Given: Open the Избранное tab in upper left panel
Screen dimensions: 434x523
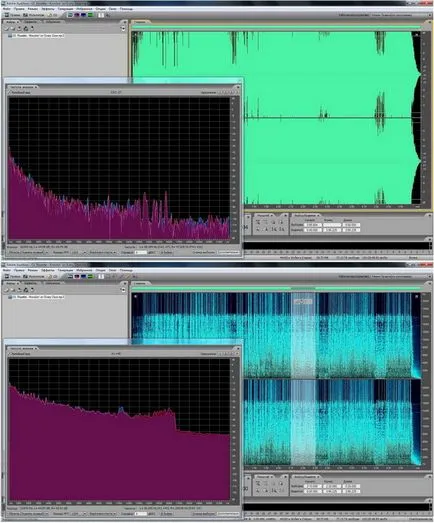Looking at the screenshot, I should click(x=52, y=22).
